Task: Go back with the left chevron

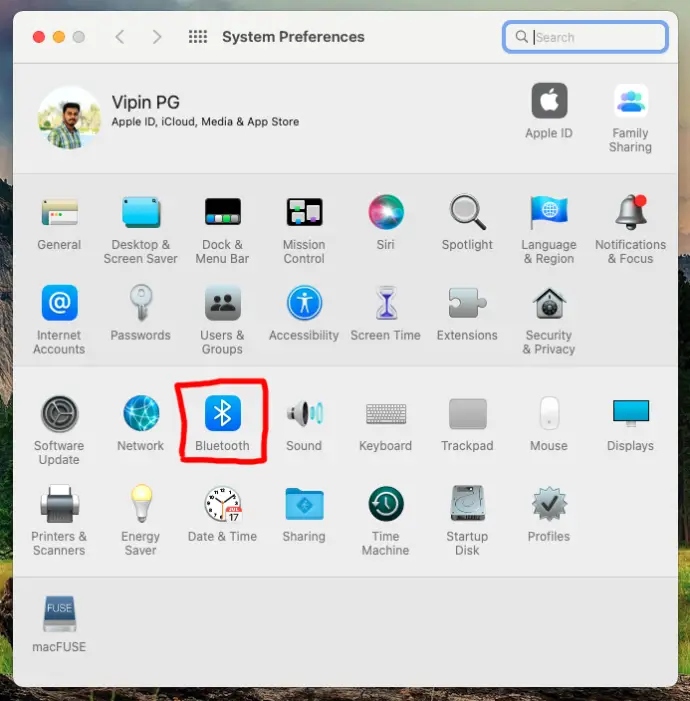Action: 119,37
